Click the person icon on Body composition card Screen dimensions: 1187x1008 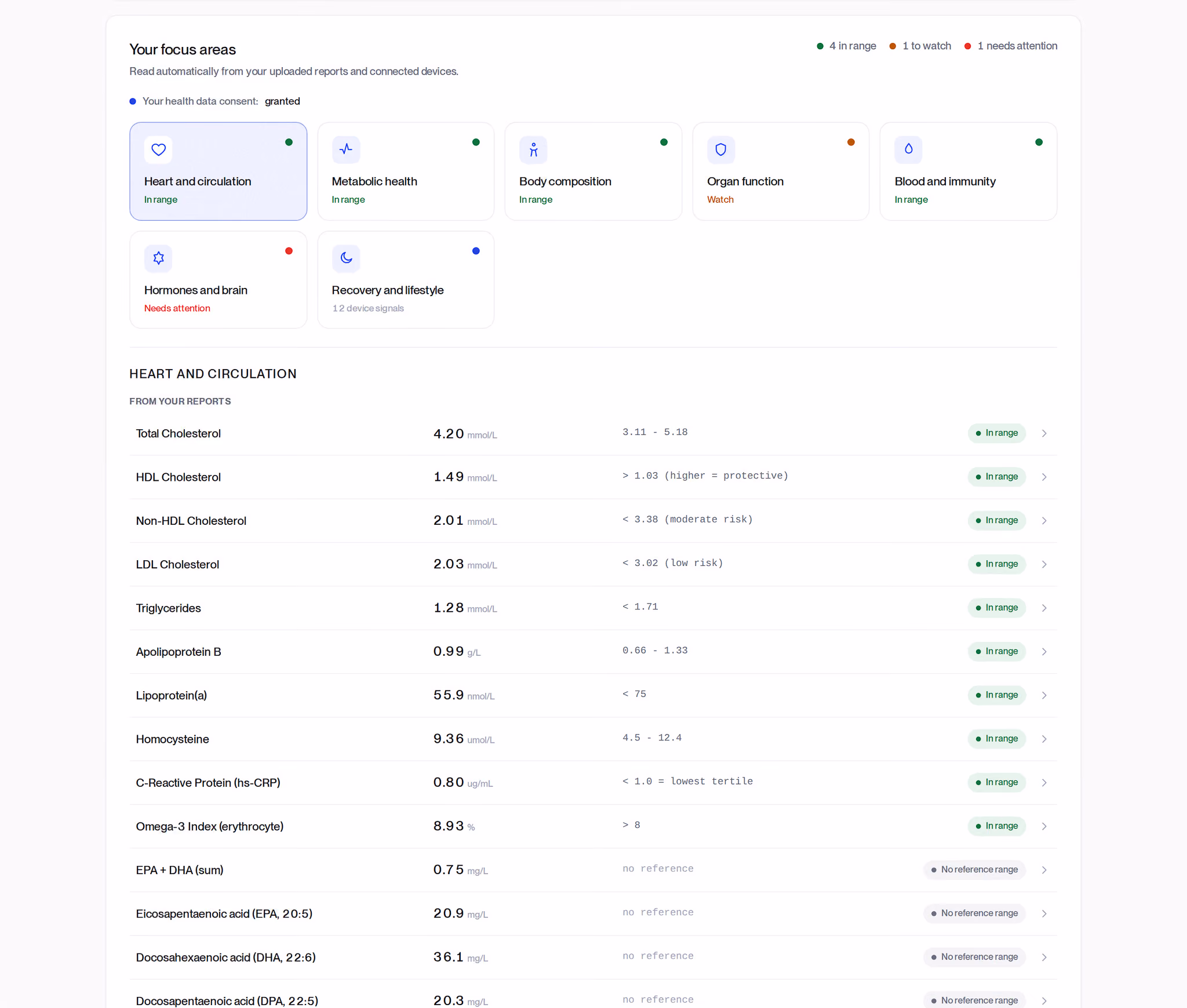click(533, 149)
